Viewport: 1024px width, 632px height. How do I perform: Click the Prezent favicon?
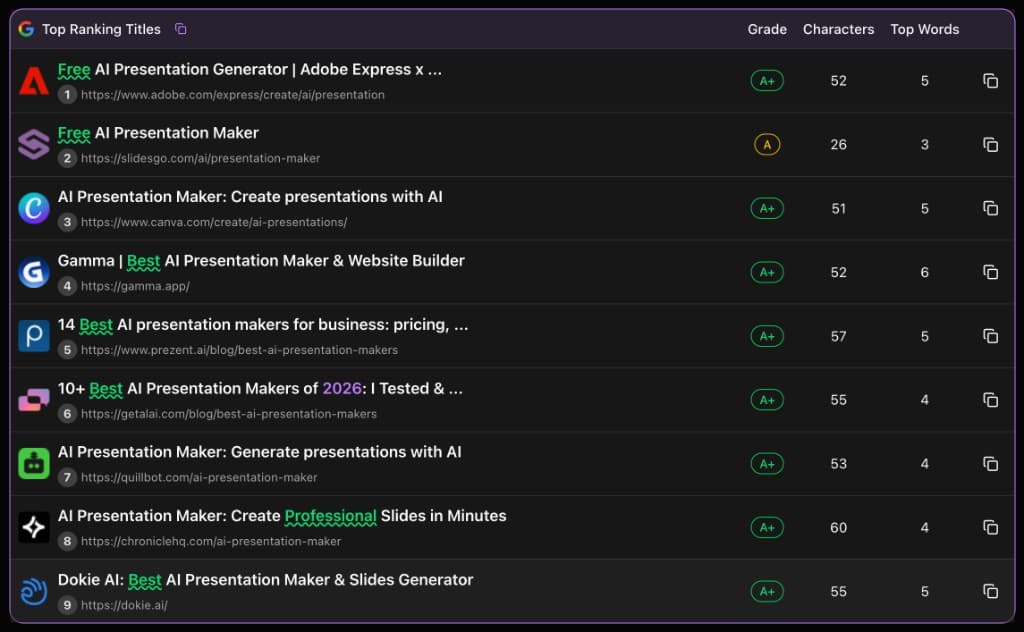[x=34, y=336]
